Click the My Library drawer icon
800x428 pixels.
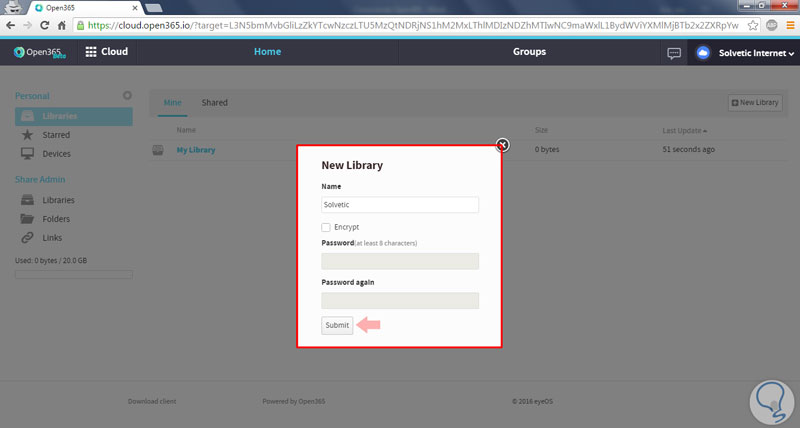158,150
